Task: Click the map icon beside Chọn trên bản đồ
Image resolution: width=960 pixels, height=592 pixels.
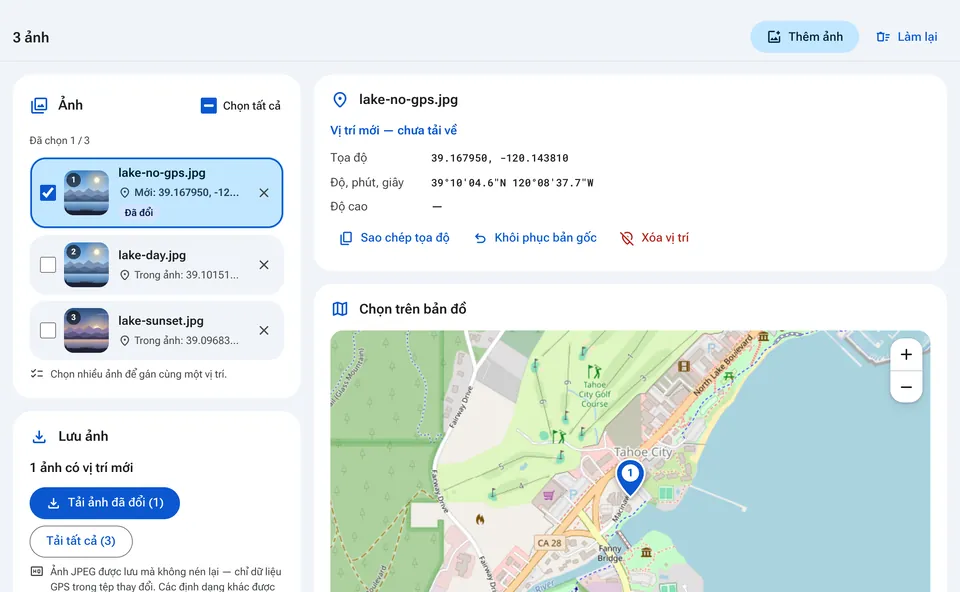Action: [340, 309]
